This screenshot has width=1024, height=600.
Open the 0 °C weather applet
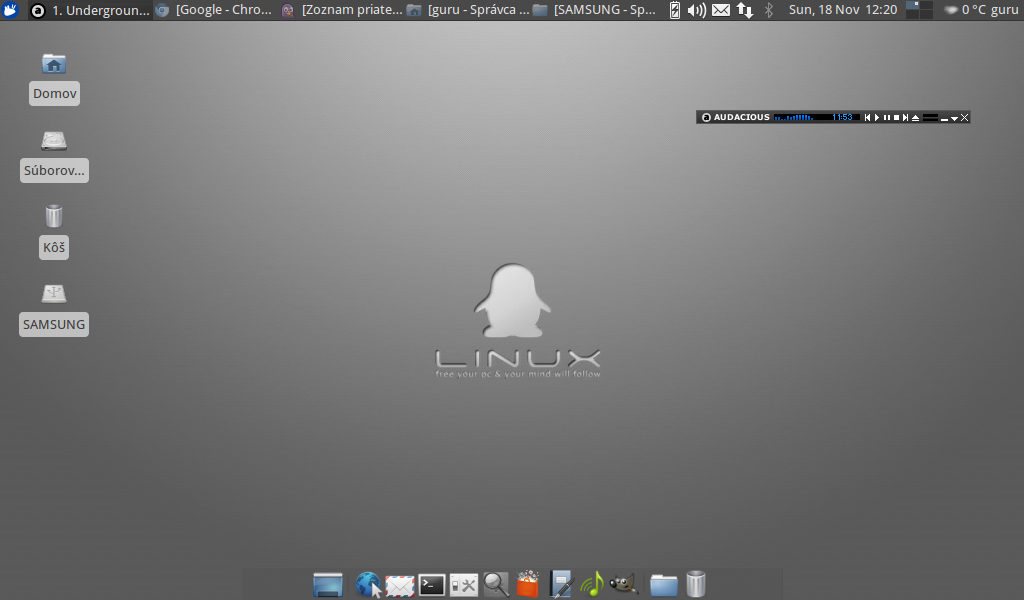(965, 10)
